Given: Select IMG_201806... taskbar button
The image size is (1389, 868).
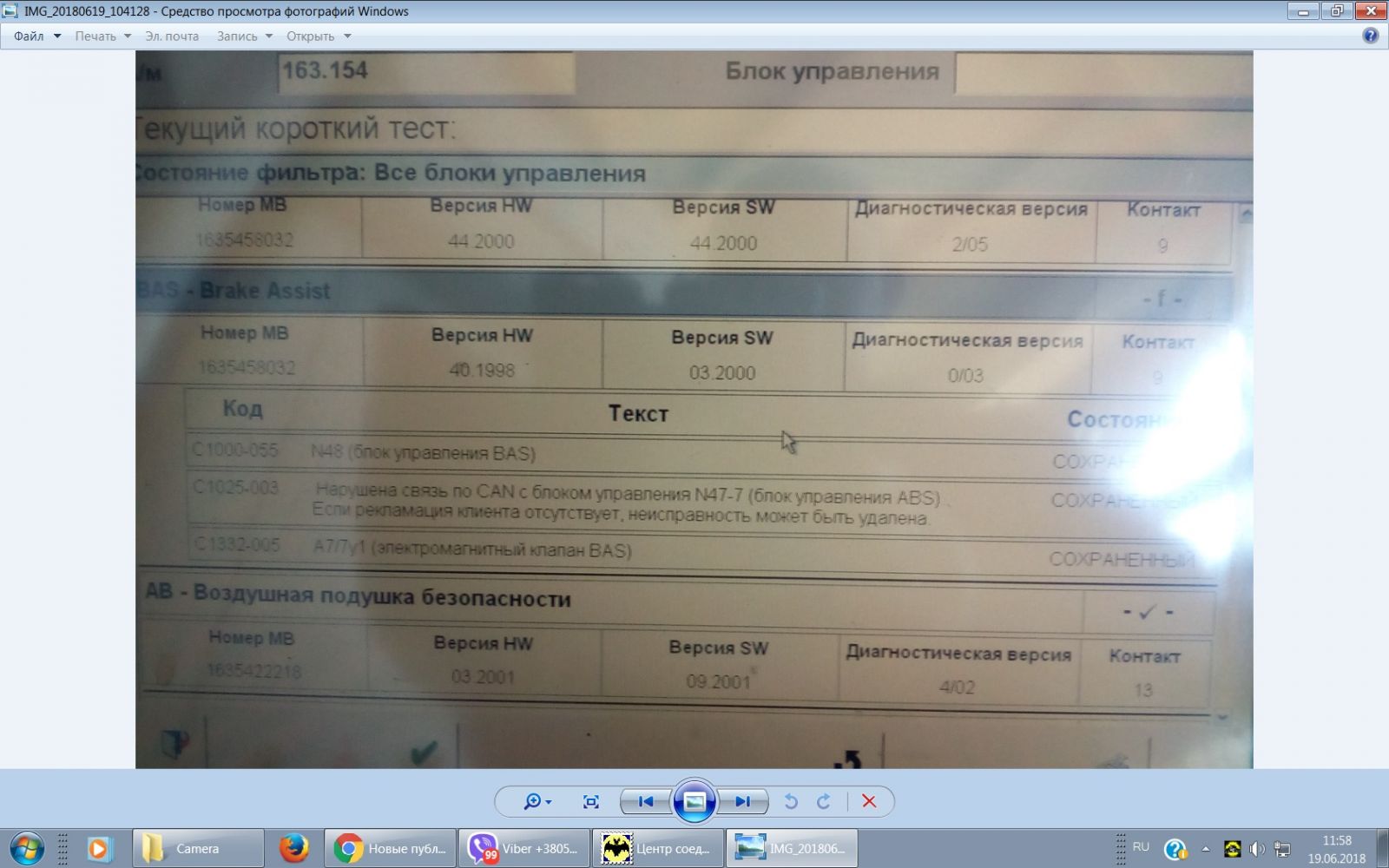Looking at the screenshot, I should [791, 848].
